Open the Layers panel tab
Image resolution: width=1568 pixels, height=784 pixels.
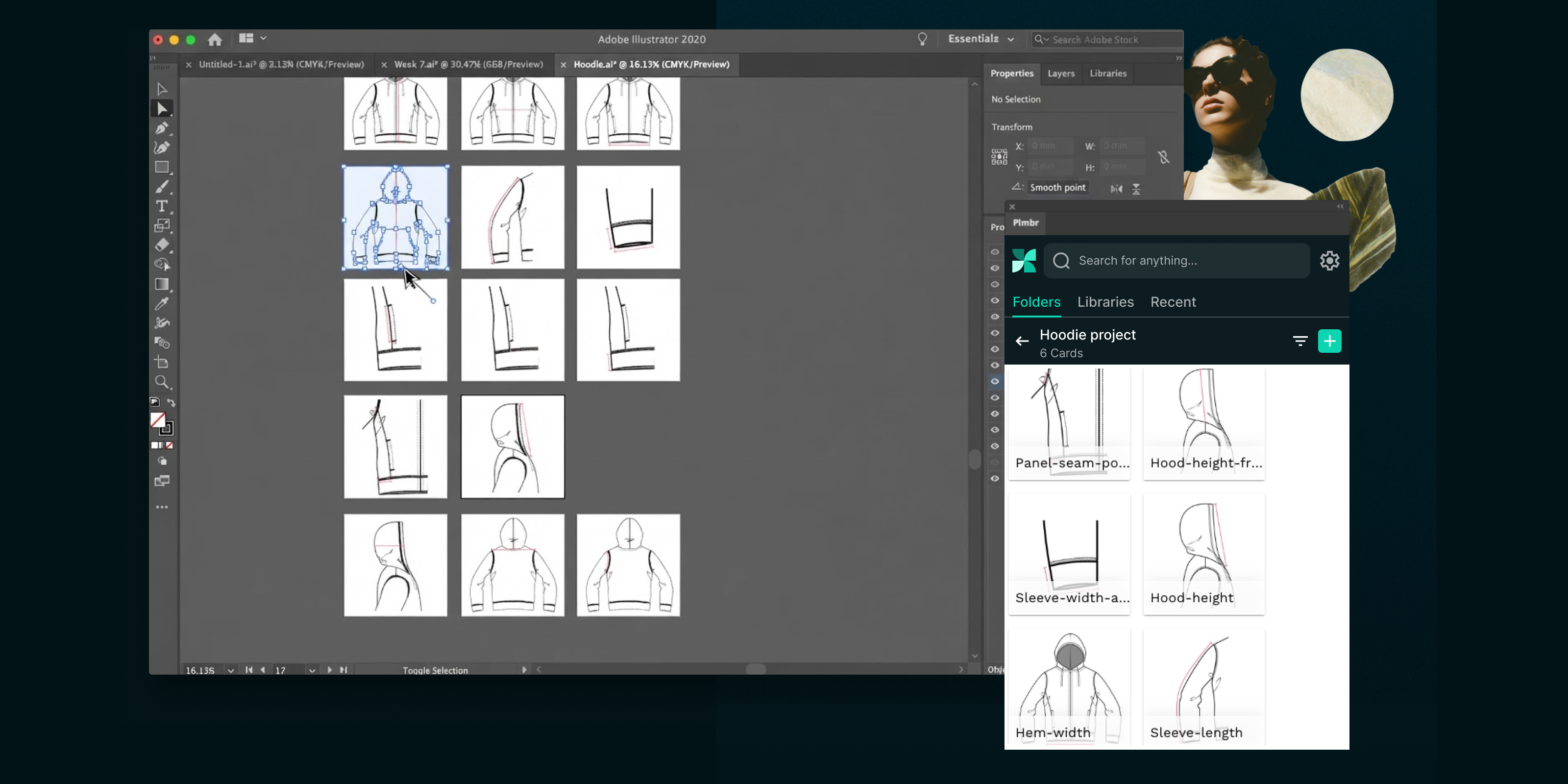click(x=1061, y=73)
